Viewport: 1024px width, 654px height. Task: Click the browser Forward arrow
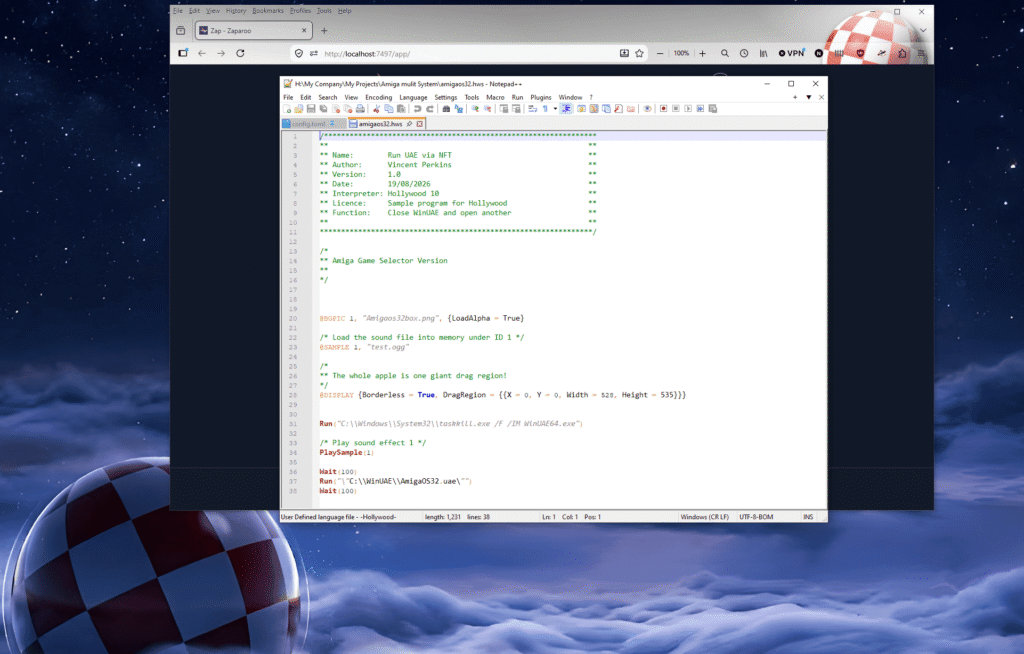[x=221, y=54]
